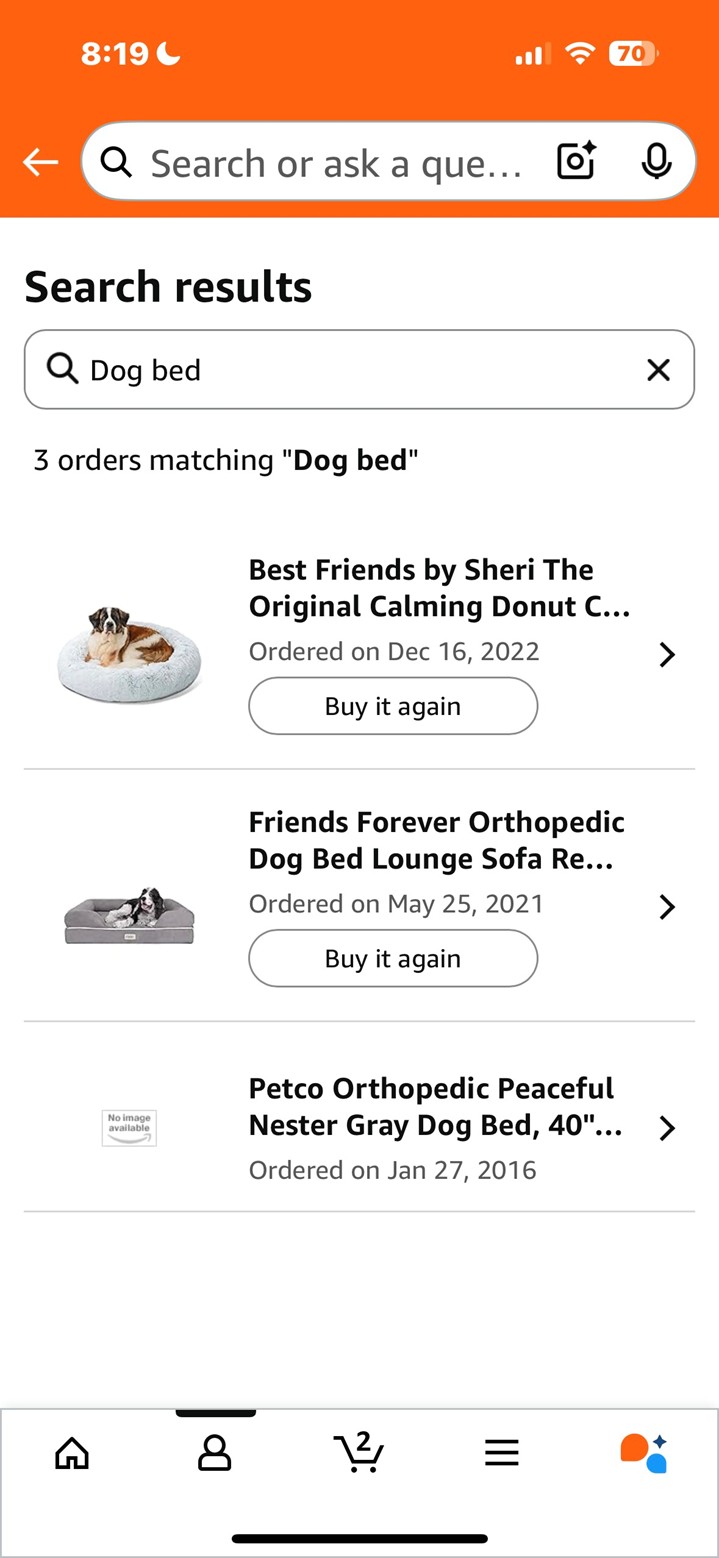Open camera lens visual search
This screenshot has width=719, height=1558.
coord(576,162)
